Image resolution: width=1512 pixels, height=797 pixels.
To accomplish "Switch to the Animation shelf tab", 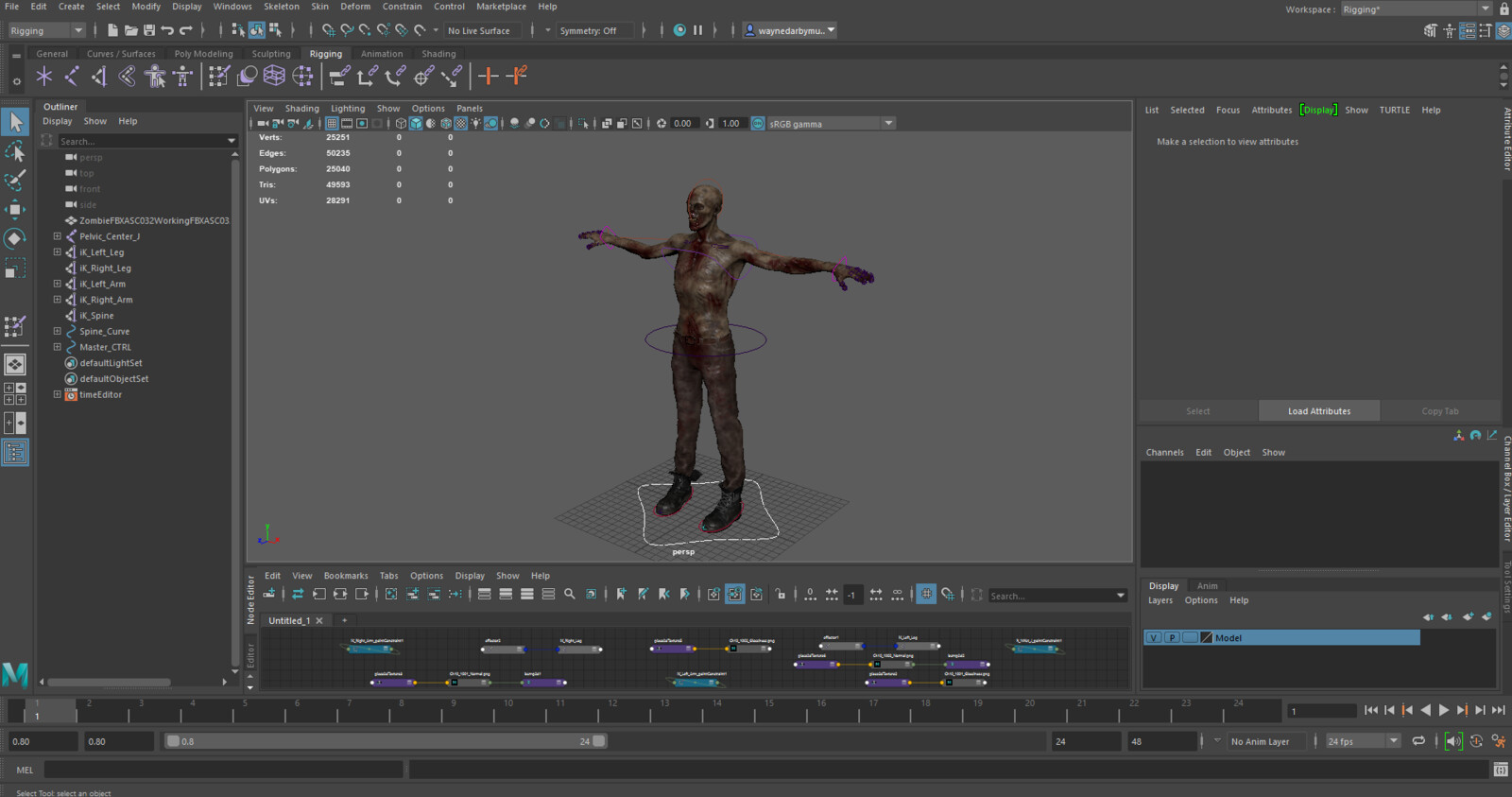I will coord(381,54).
